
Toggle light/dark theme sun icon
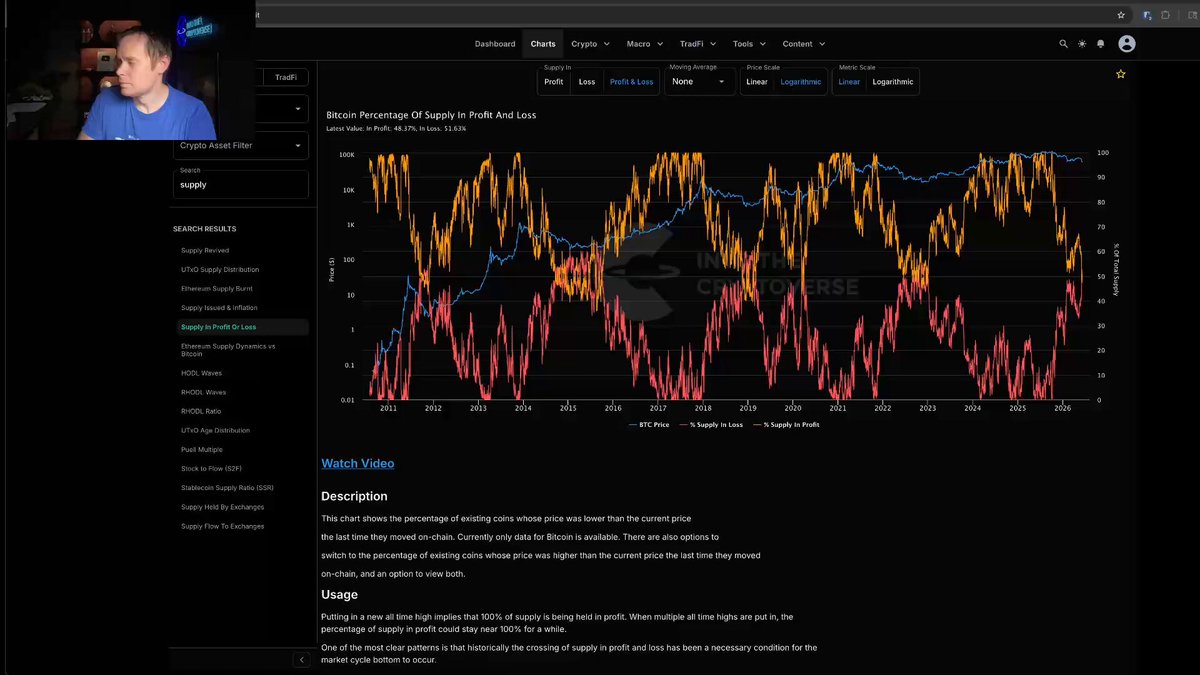(1081, 44)
